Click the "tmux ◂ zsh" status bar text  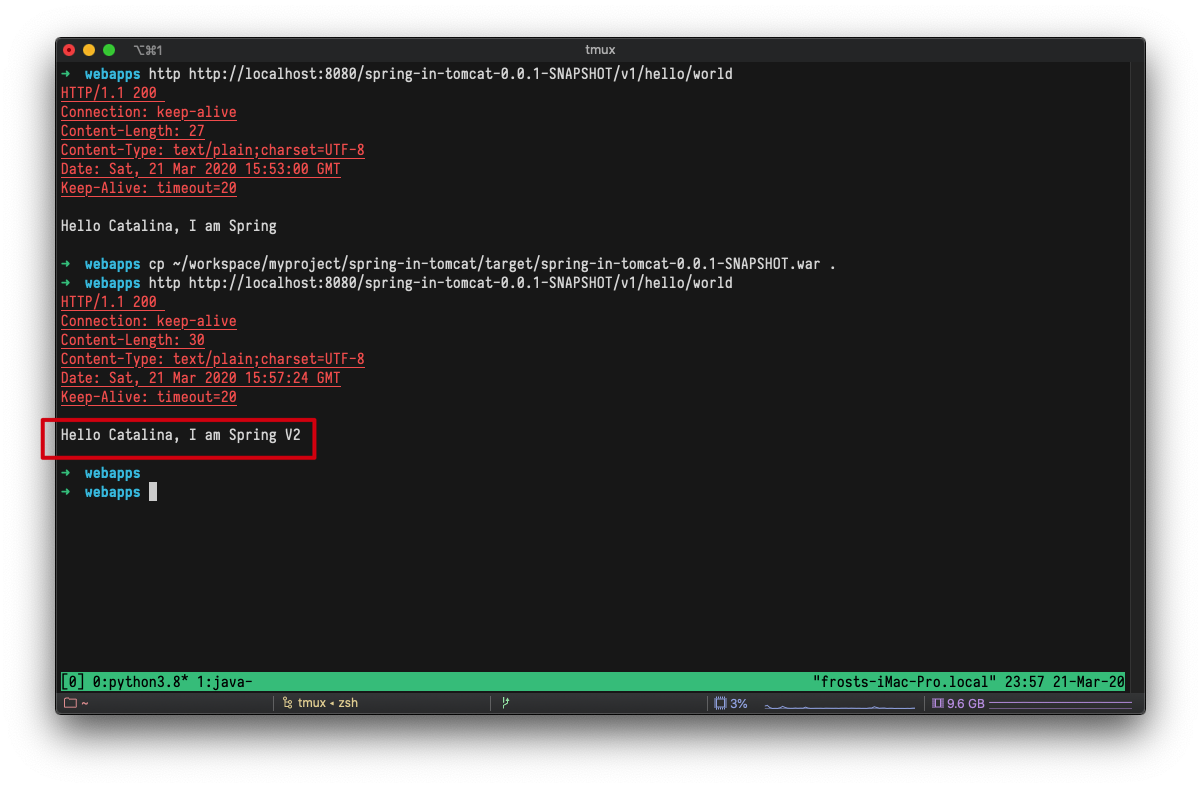328,703
